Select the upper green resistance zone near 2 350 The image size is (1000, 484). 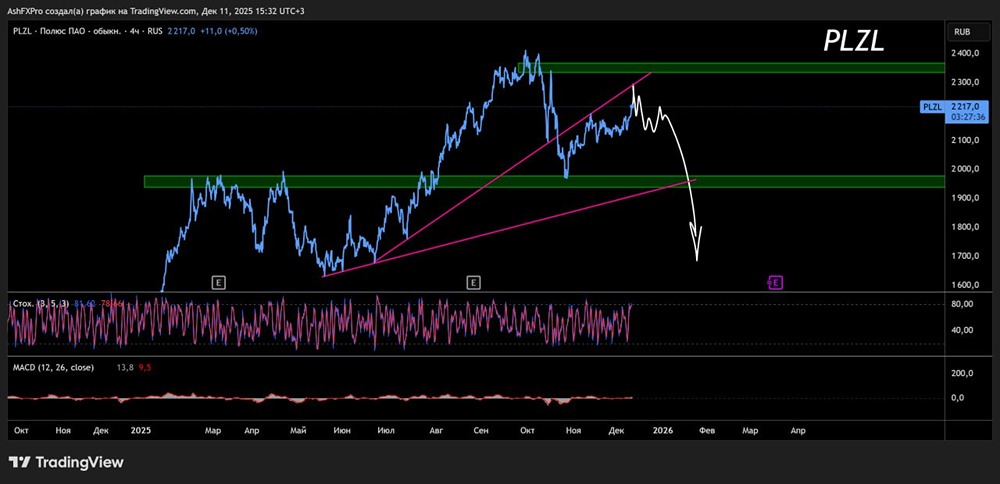(731, 68)
